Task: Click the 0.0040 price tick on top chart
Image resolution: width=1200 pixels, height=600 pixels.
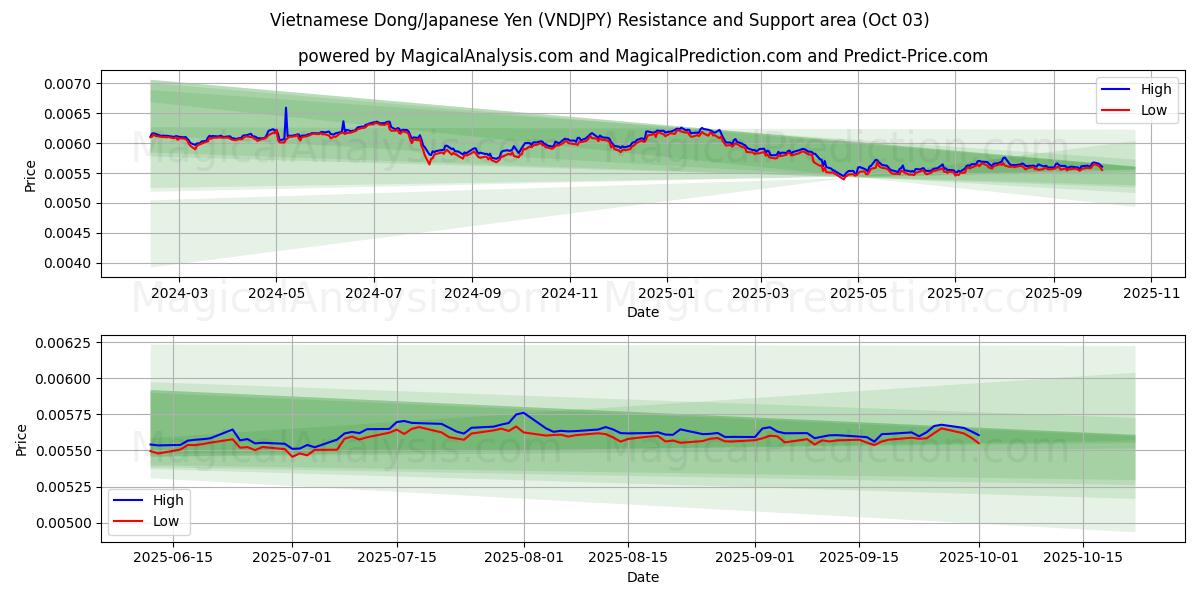Action: coord(69,264)
